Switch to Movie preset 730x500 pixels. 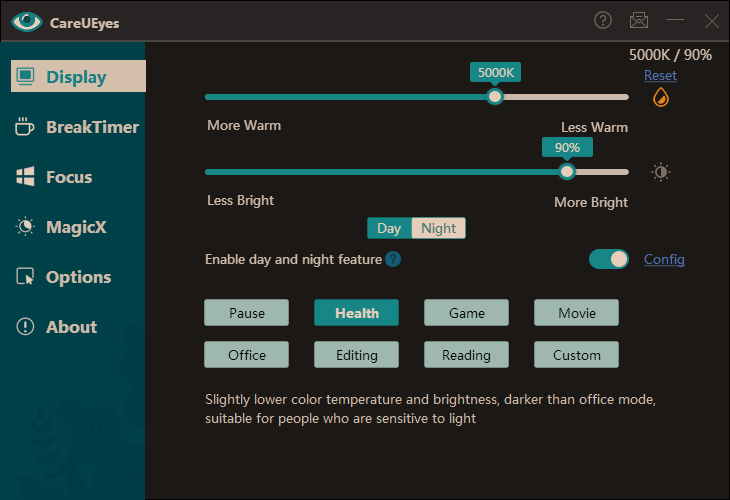[576, 312]
